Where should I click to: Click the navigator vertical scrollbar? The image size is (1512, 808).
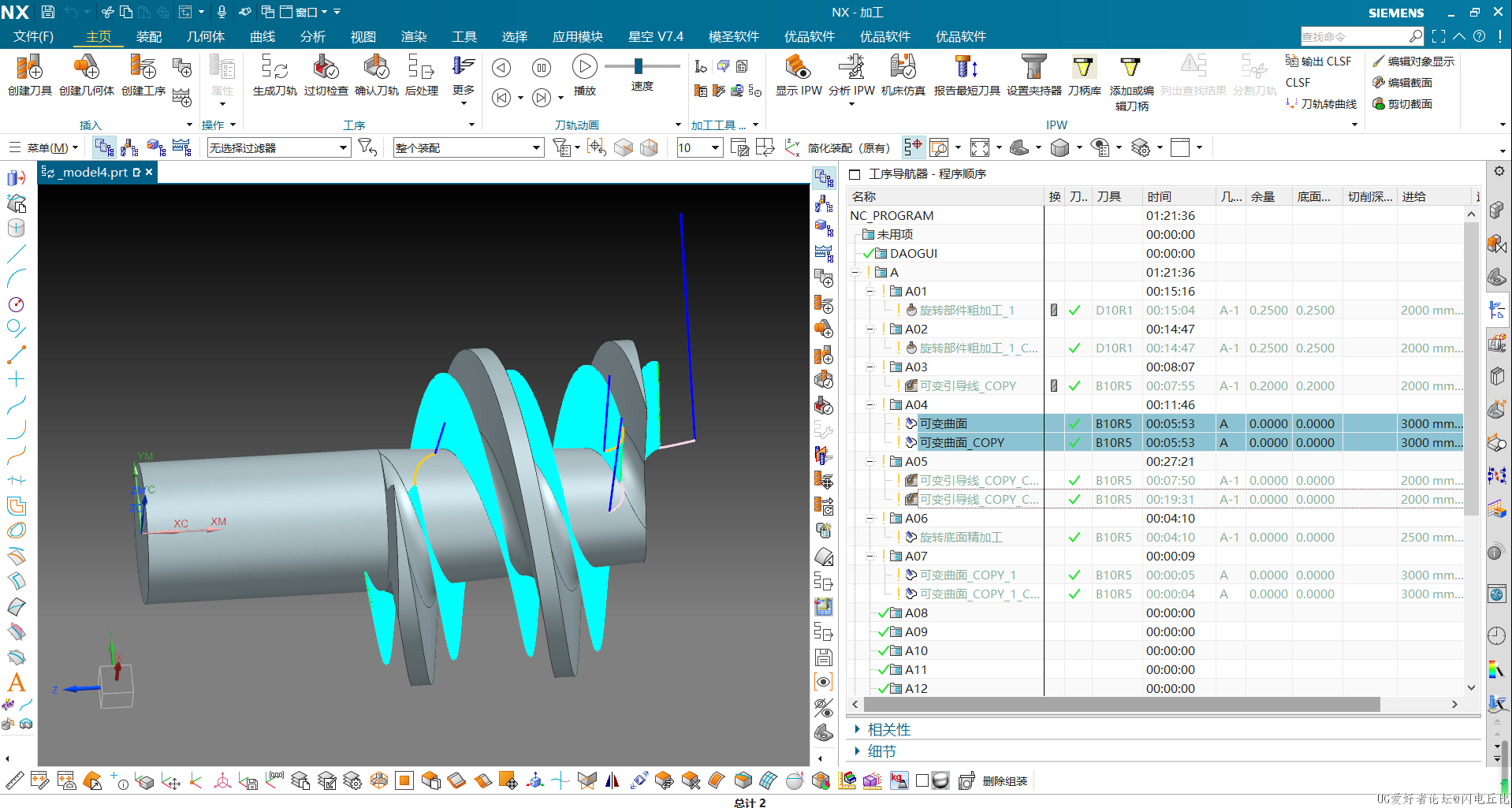click(x=1471, y=368)
